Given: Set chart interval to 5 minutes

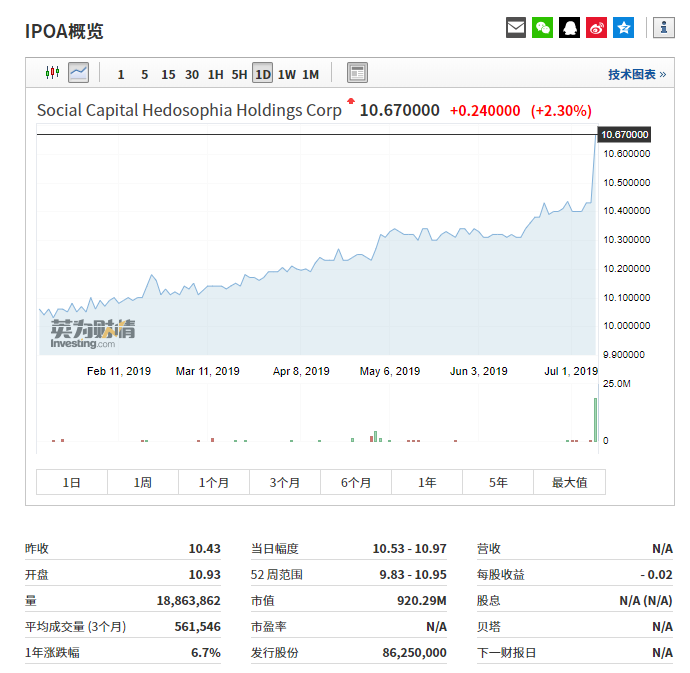Looking at the screenshot, I should 144,74.
